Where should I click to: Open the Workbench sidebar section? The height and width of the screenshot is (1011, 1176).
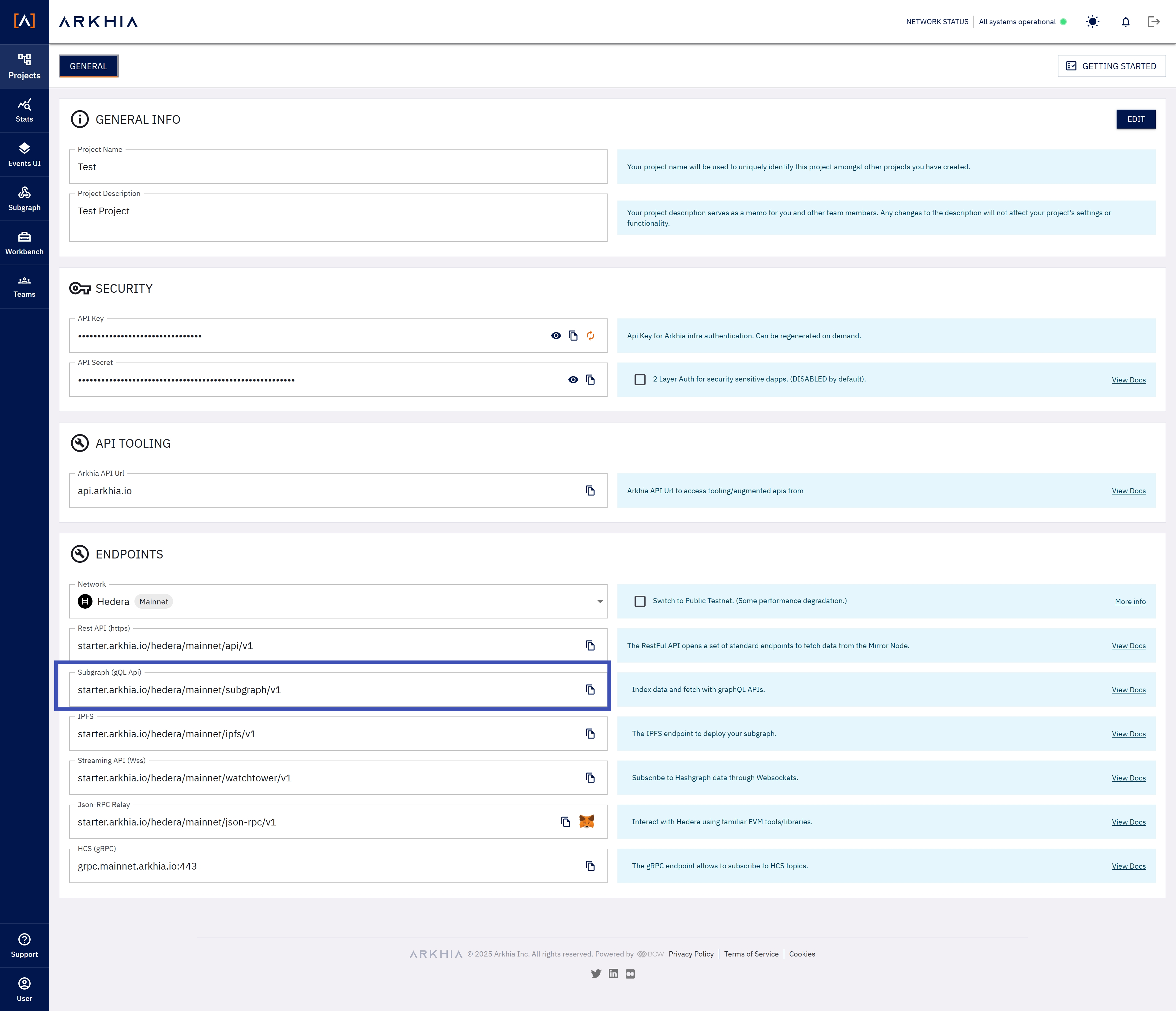pyautogui.click(x=24, y=243)
